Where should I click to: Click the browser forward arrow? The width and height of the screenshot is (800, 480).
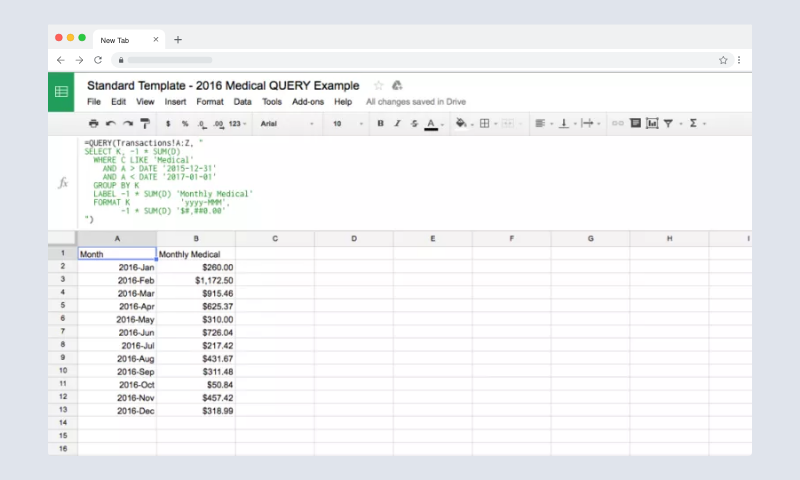click(x=79, y=60)
